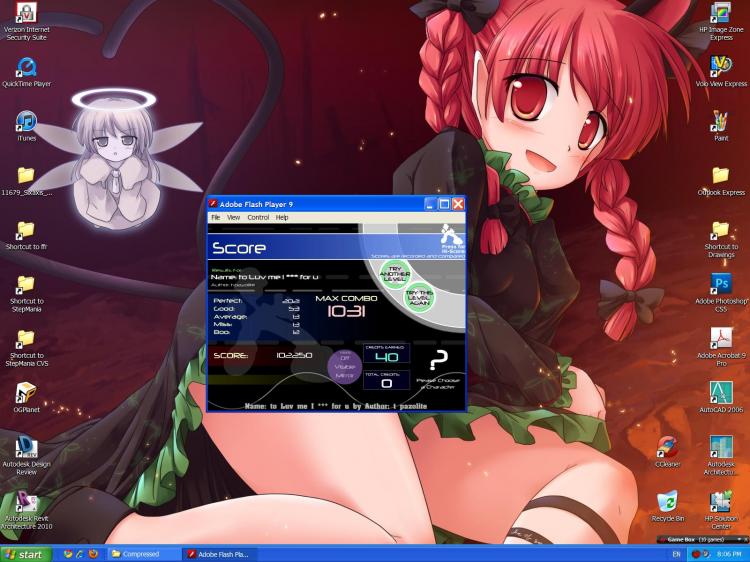Select the 11679_Sixaxis folder on desktop

click(26, 181)
